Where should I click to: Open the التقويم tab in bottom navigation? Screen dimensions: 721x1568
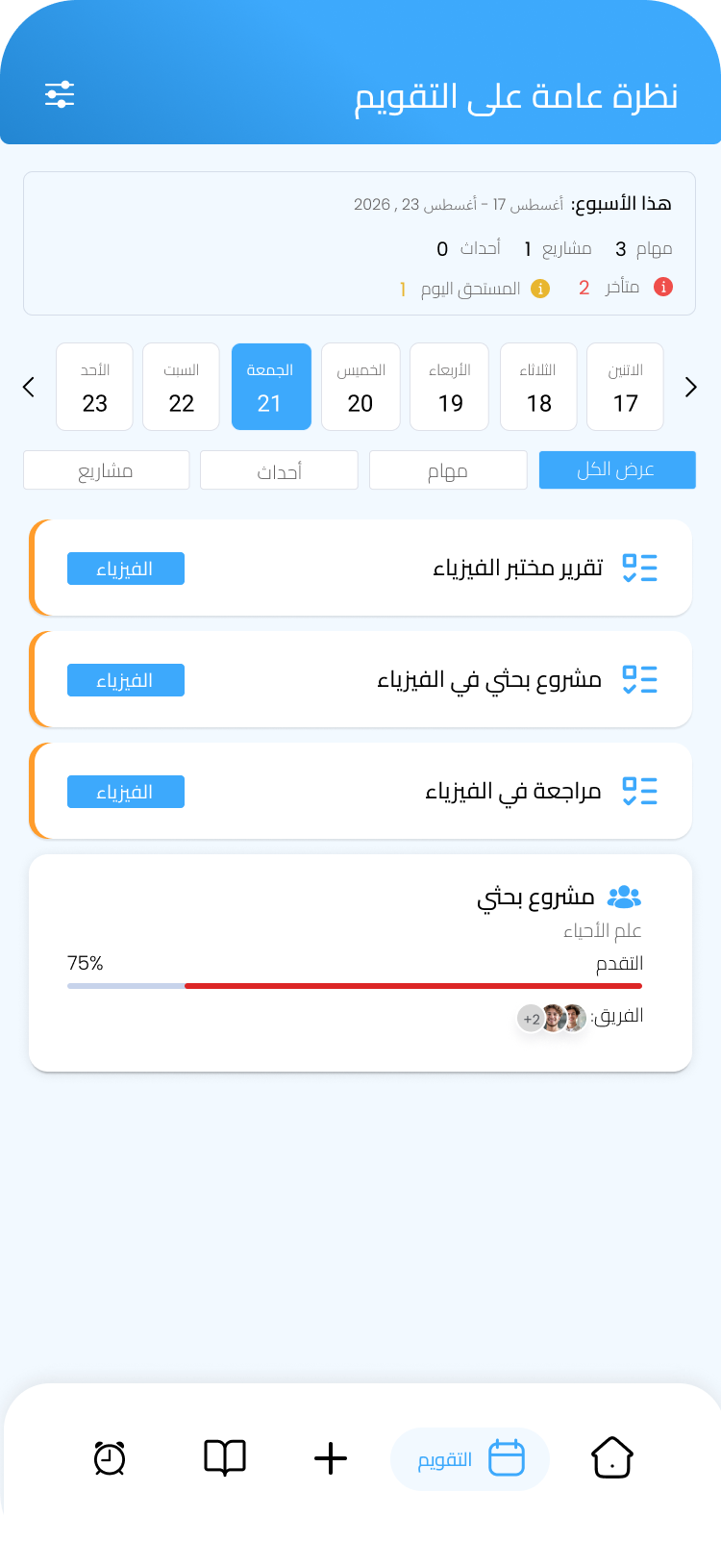pos(470,1457)
